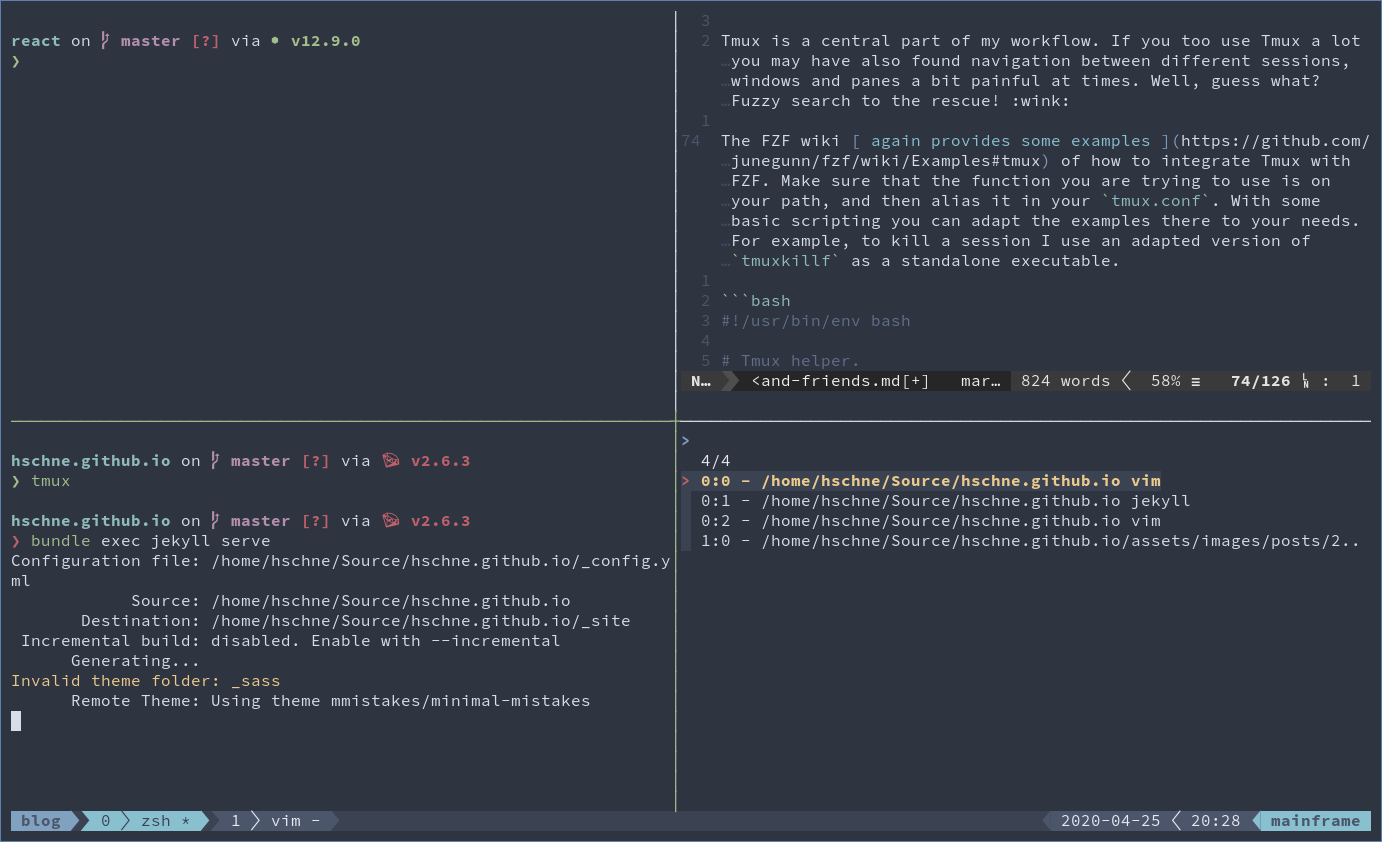Click the mainframe hostname label
The height and width of the screenshot is (842, 1382).
pos(1316,821)
